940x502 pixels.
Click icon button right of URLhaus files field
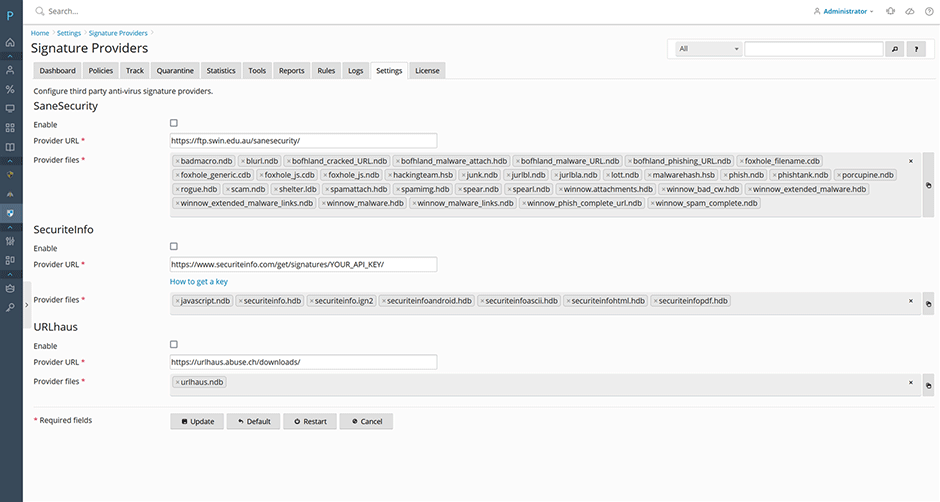929,386
